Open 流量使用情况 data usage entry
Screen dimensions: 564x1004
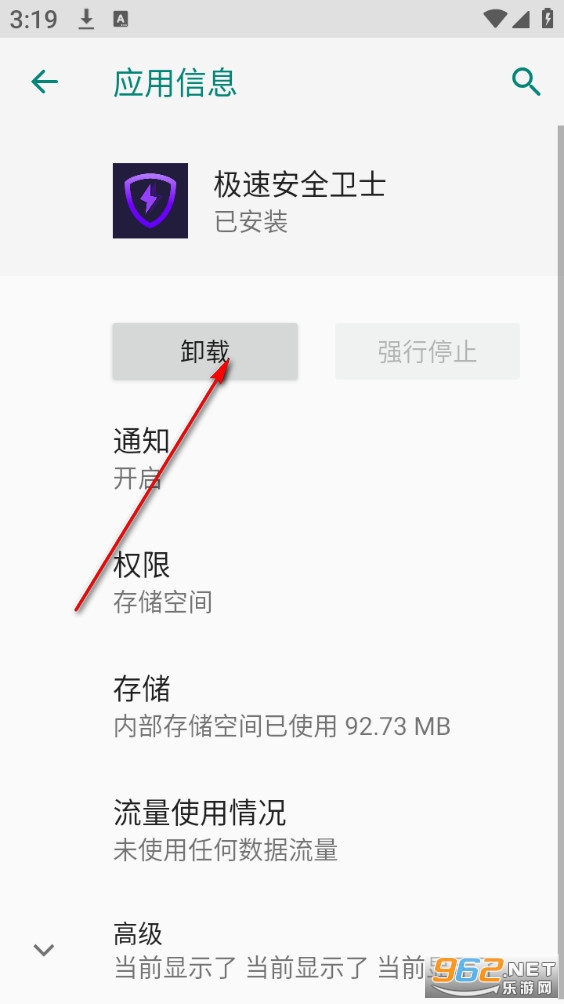(282, 830)
